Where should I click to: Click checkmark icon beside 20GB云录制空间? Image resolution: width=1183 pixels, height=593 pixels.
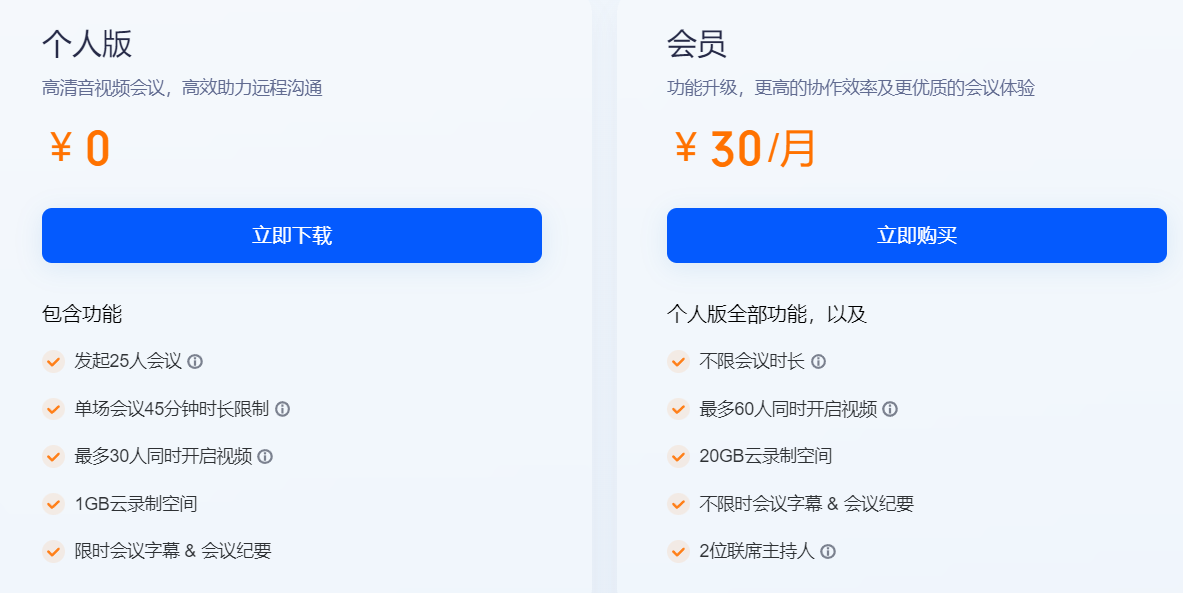(679, 456)
